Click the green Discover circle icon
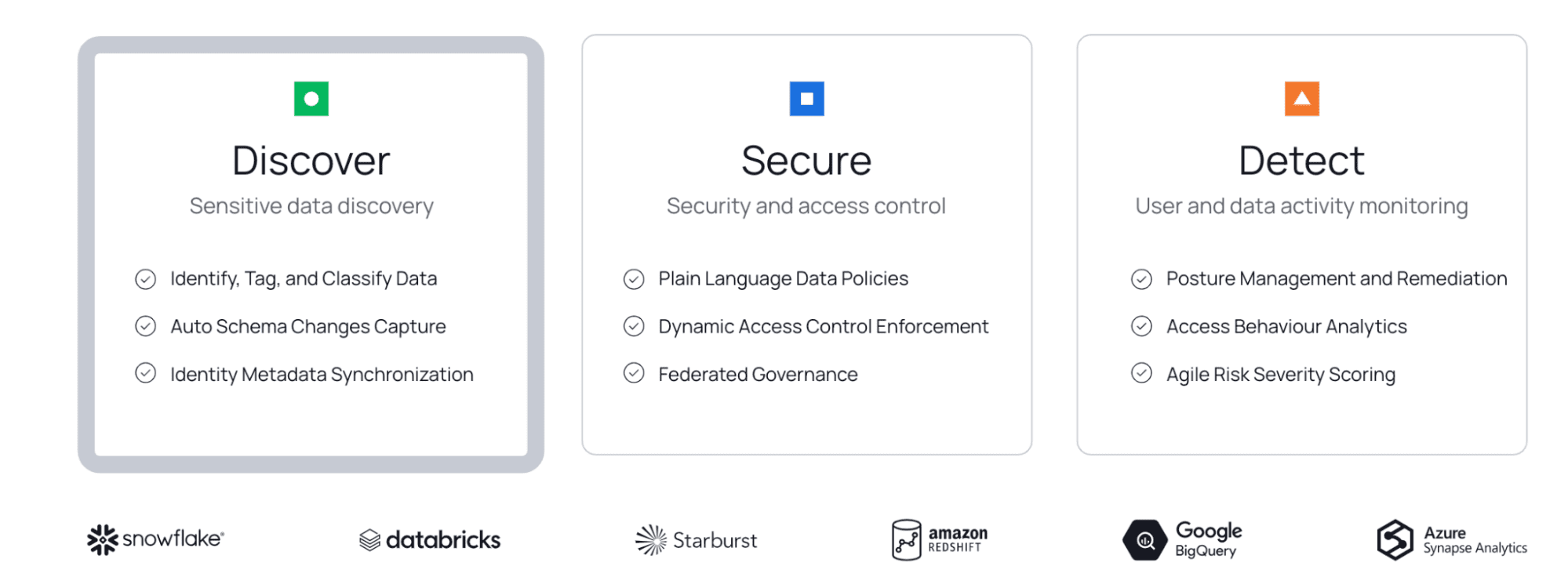 pyautogui.click(x=311, y=99)
